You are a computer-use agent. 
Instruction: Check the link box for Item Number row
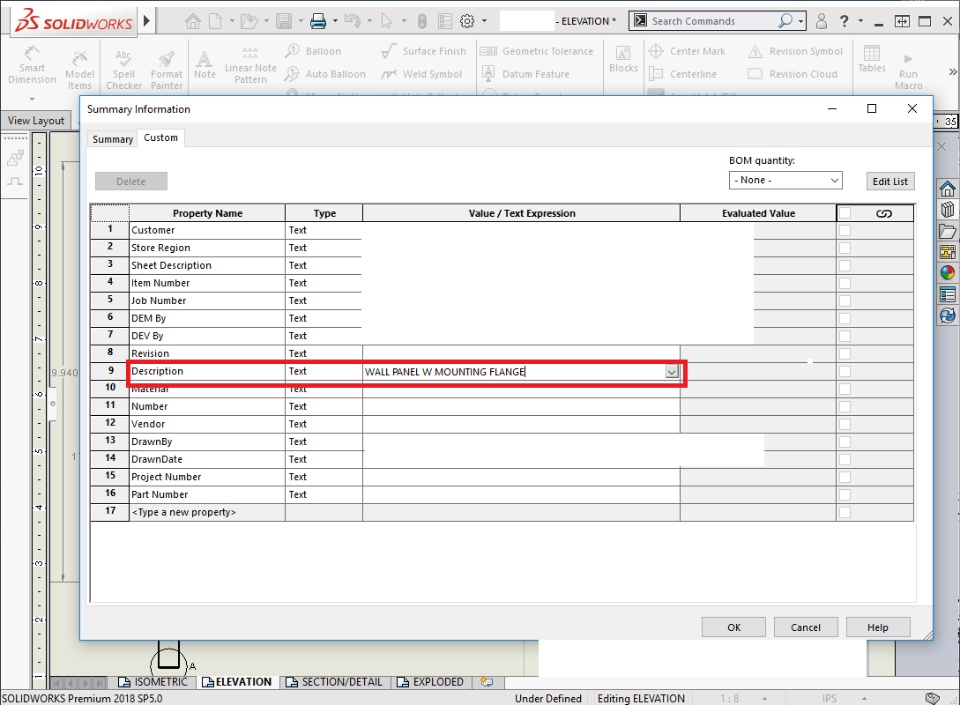pos(845,283)
